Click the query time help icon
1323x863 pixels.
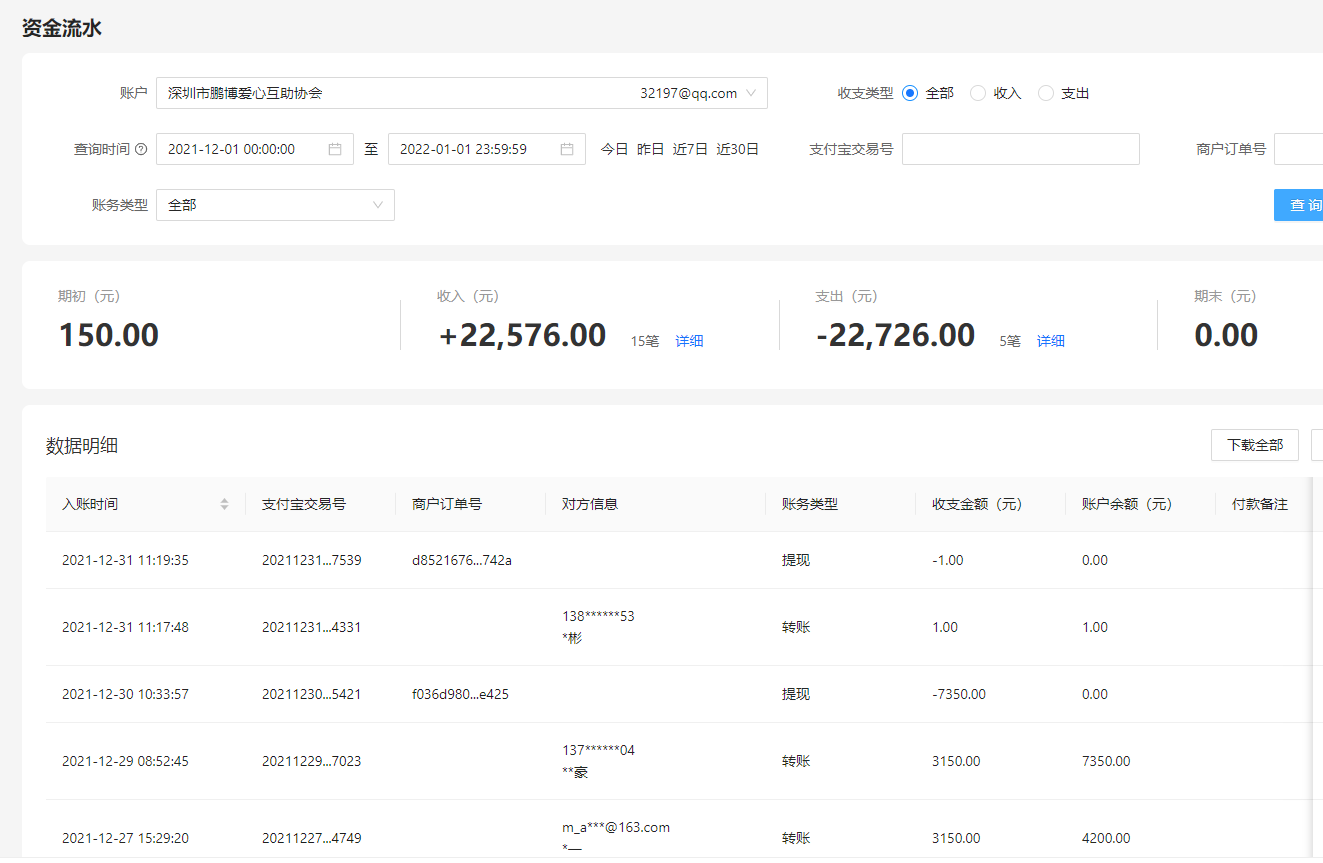coord(141,149)
